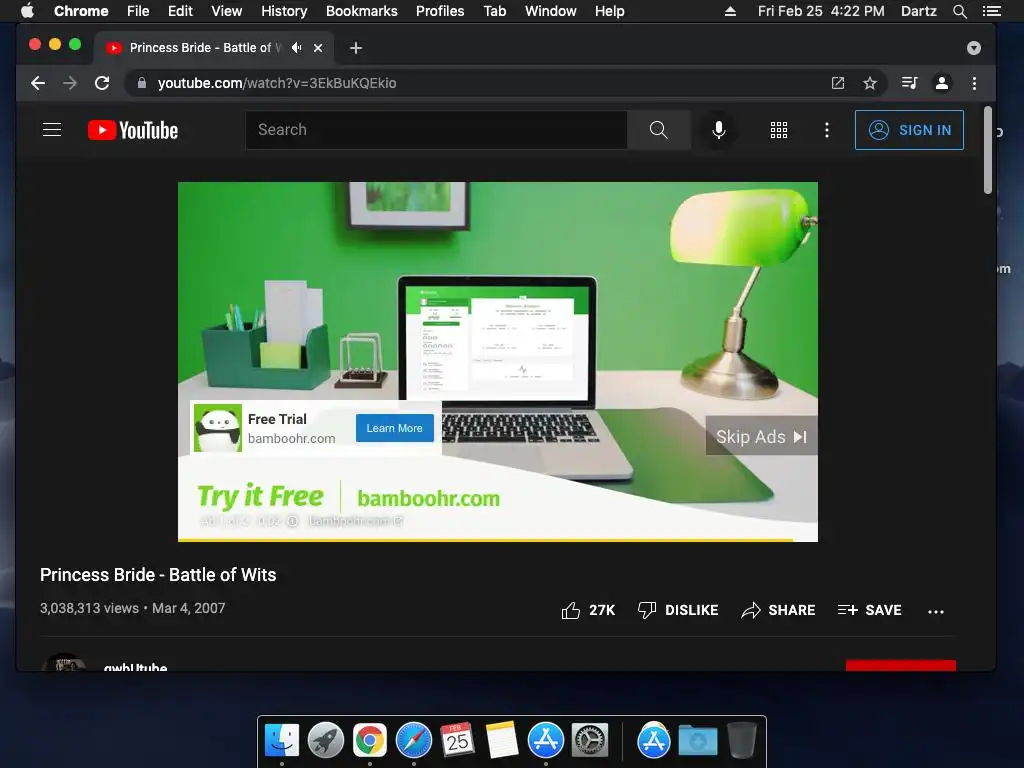The image size is (1024, 768).
Task: Open Calendar from the Dock
Action: click(457, 740)
